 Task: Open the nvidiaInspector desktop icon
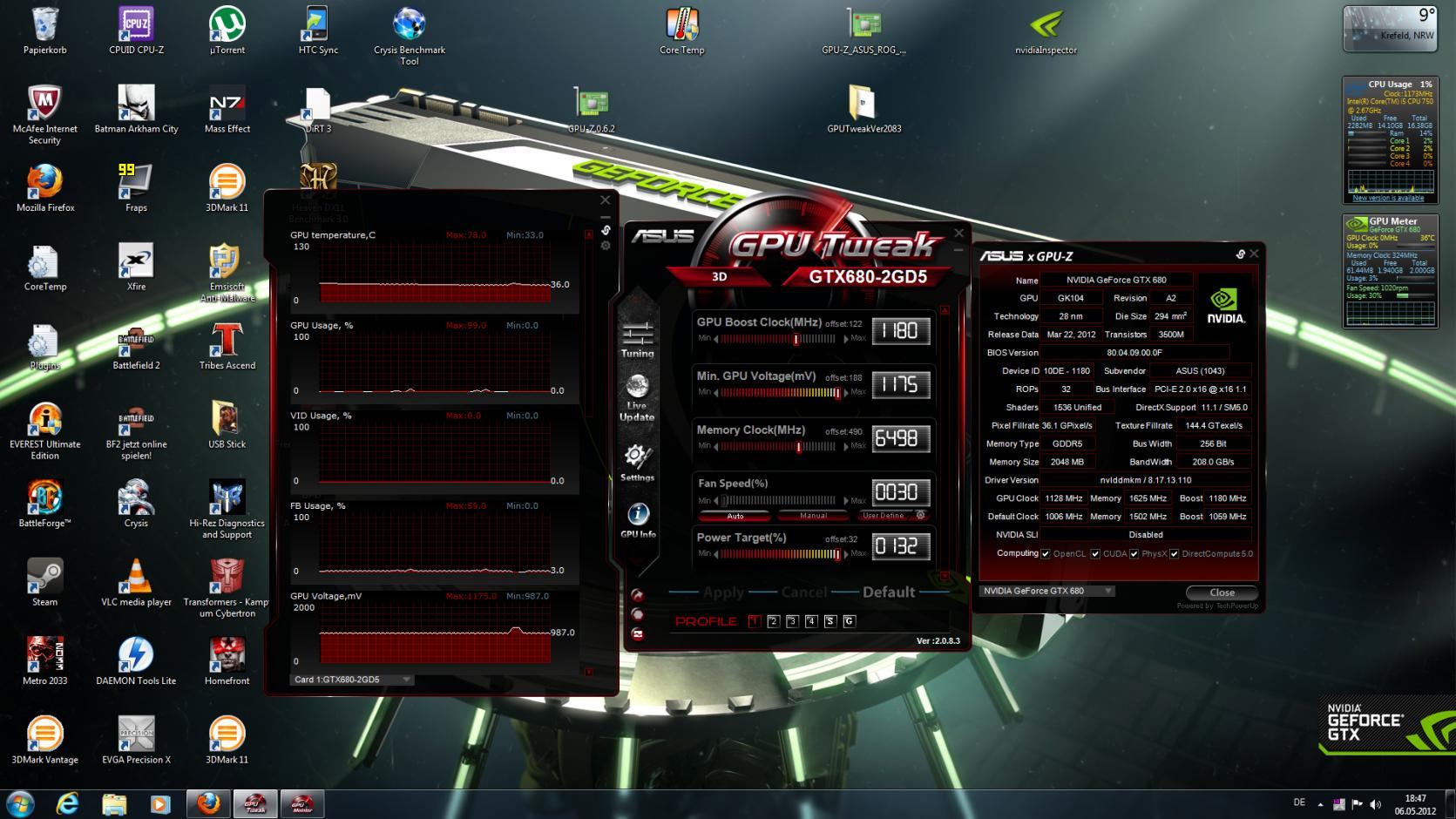click(1046, 31)
